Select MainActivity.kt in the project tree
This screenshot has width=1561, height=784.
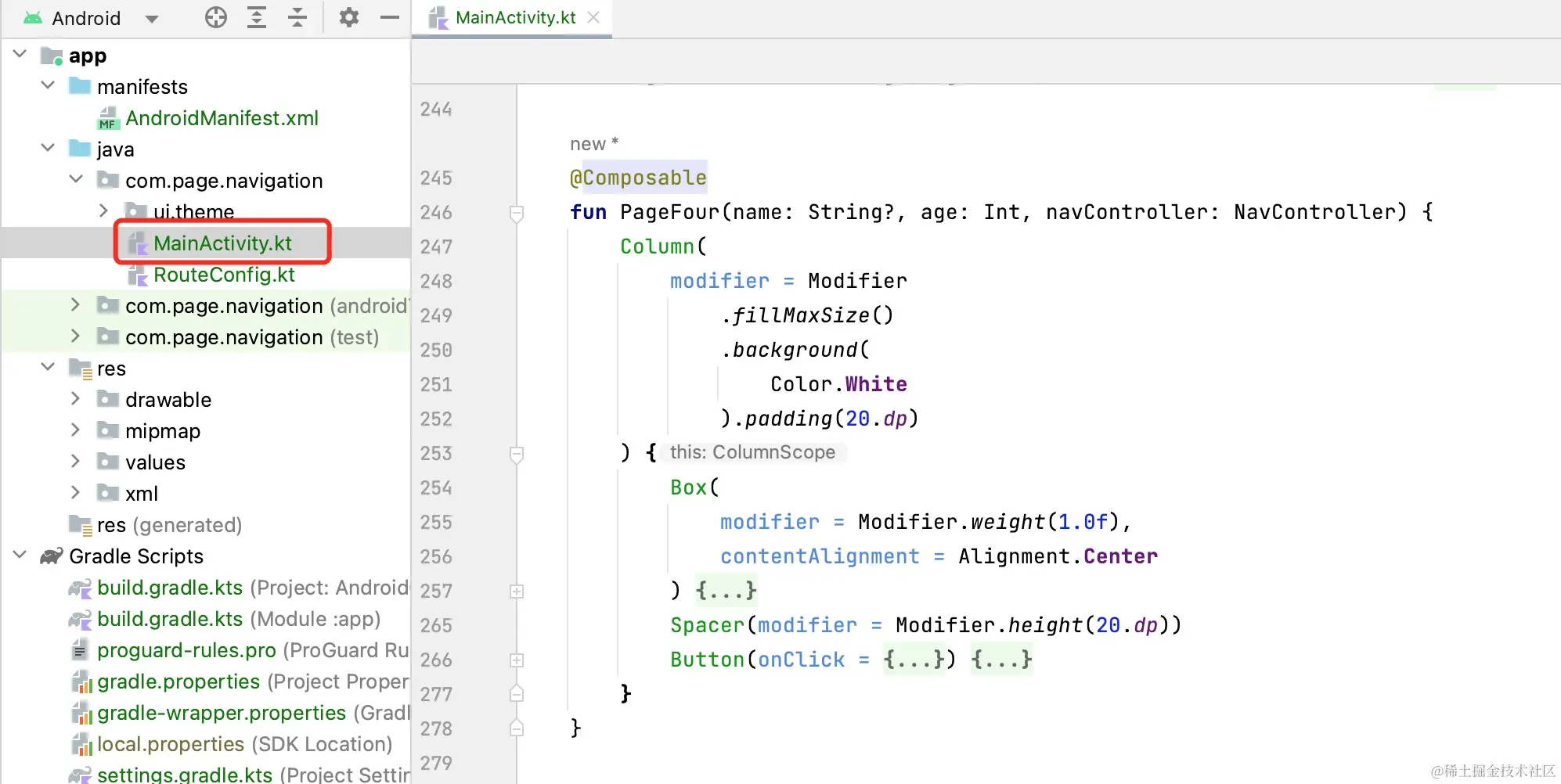pos(222,243)
